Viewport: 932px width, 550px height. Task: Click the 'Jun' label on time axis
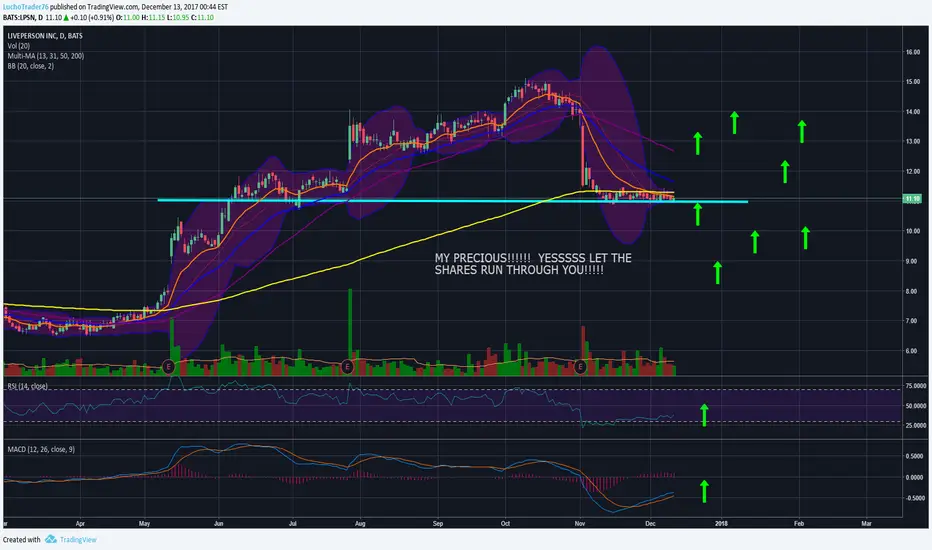[219, 524]
